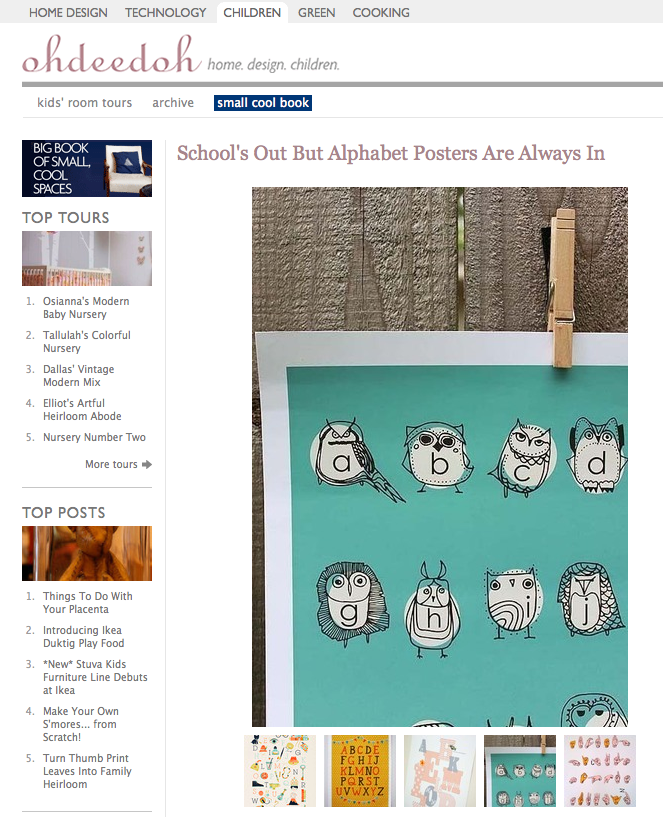Image resolution: width=663 pixels, height=817 pixels.
Task: Select the pink letters poster thumbnail
Action: [440, 771]
